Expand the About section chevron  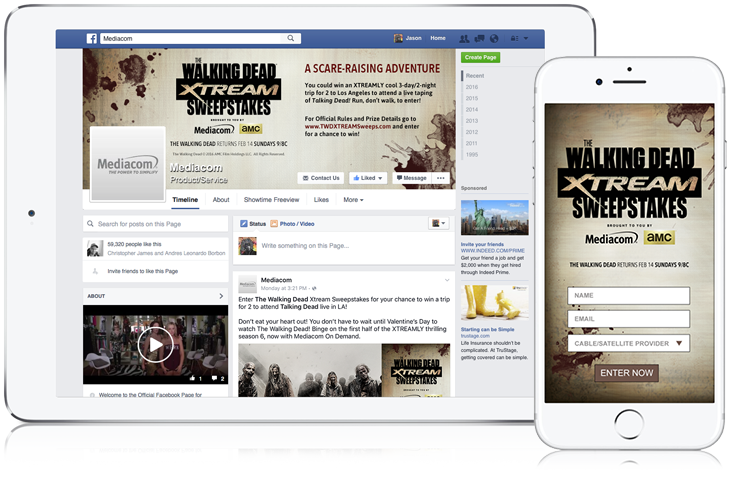(x=221, y=296)
